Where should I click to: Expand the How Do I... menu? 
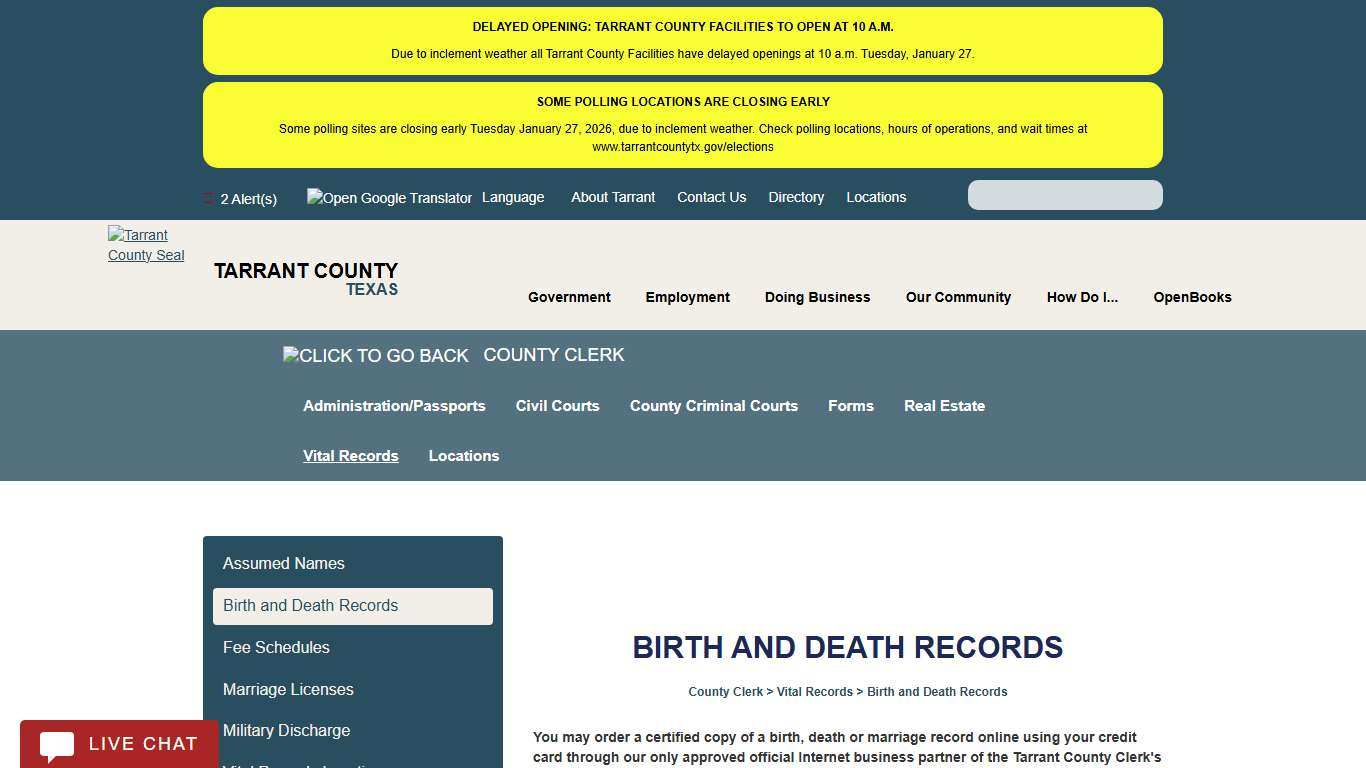[1082, 297]
